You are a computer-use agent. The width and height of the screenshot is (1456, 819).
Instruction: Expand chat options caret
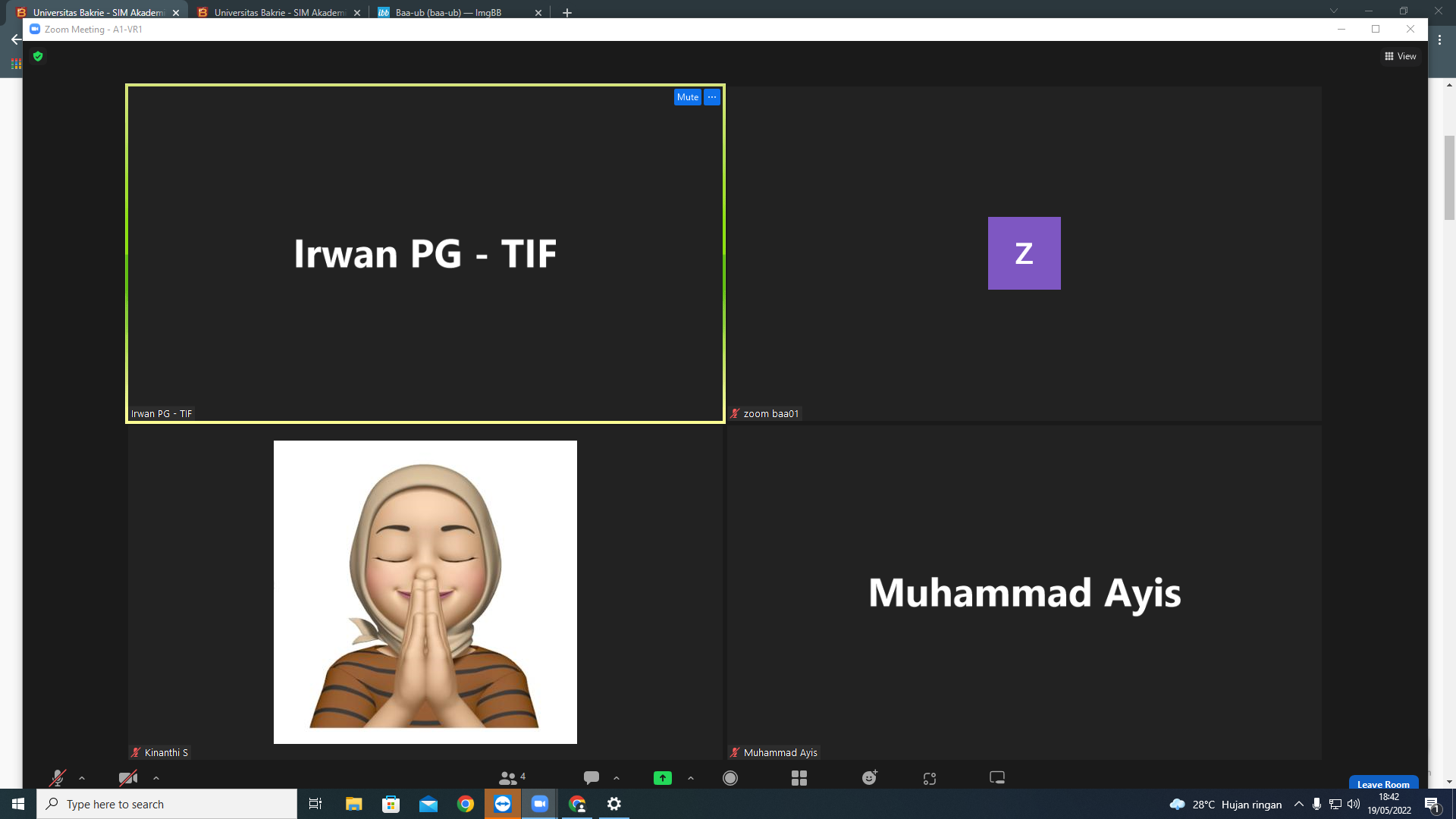tap(617, 778)
